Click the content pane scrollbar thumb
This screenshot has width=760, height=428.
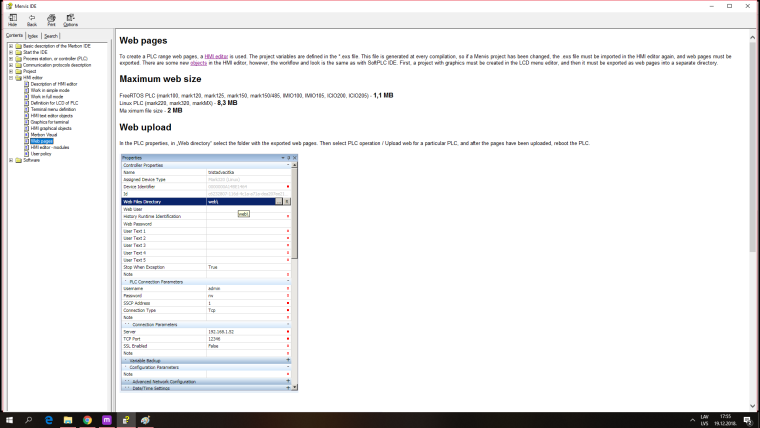tap(752, 147)
